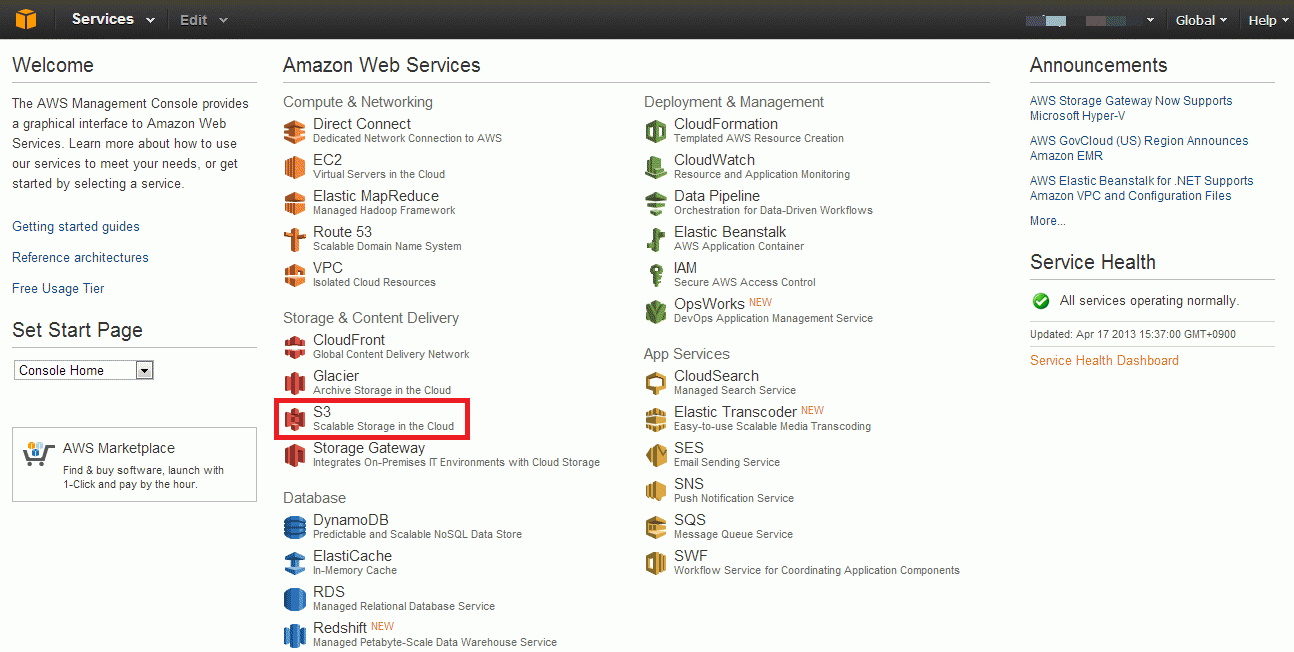Viewport: 1294px width, 652px height.
Task: Open the SQS service link
Action: [690, 520]
